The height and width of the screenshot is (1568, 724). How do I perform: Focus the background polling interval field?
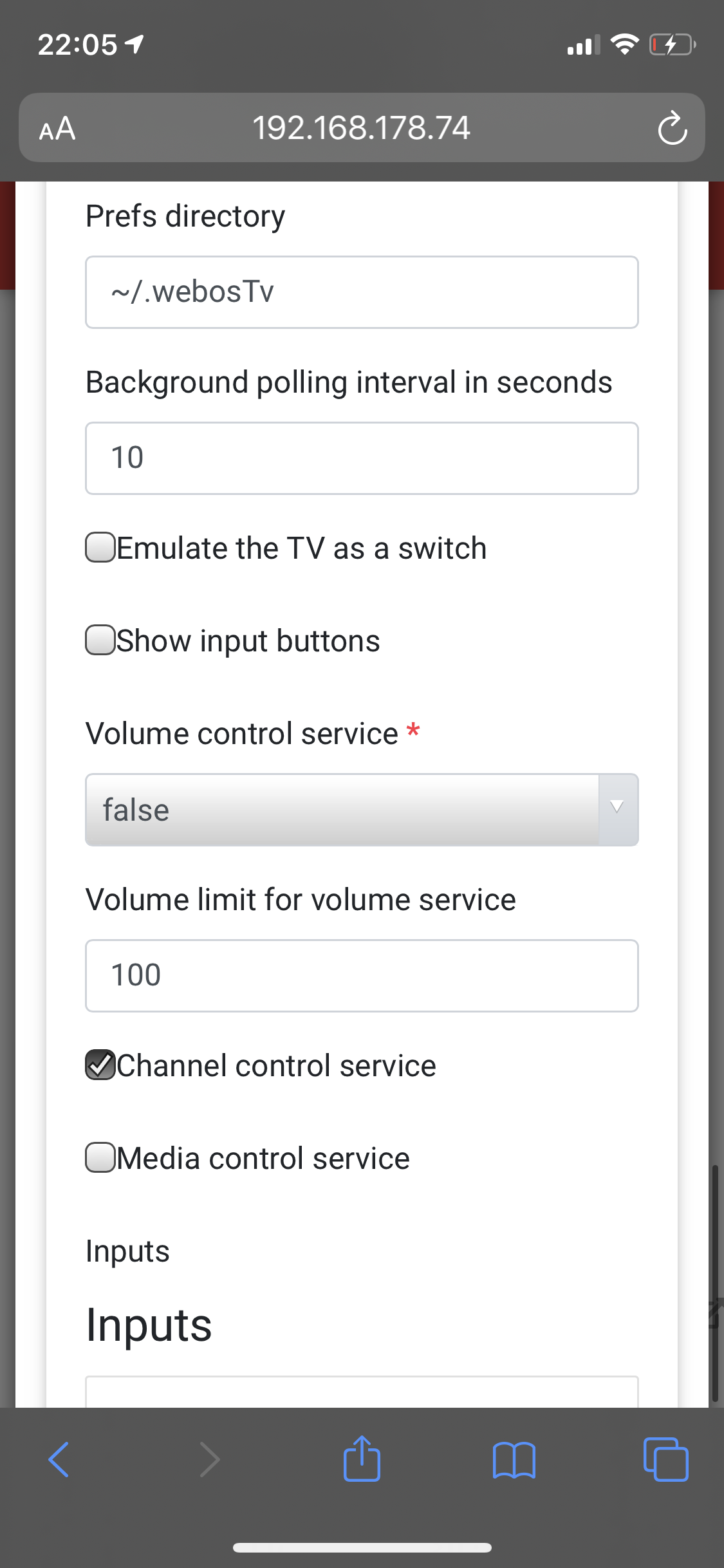pos(362,458)
